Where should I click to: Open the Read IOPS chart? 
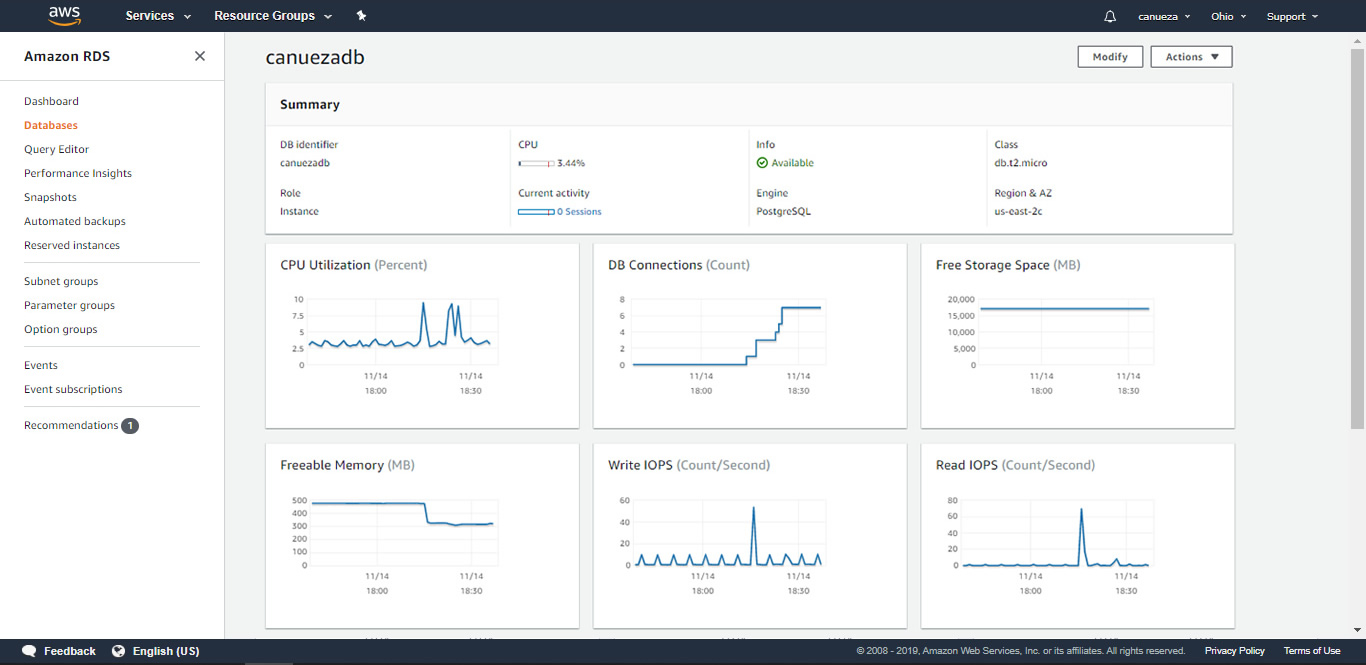[1078, 535]
